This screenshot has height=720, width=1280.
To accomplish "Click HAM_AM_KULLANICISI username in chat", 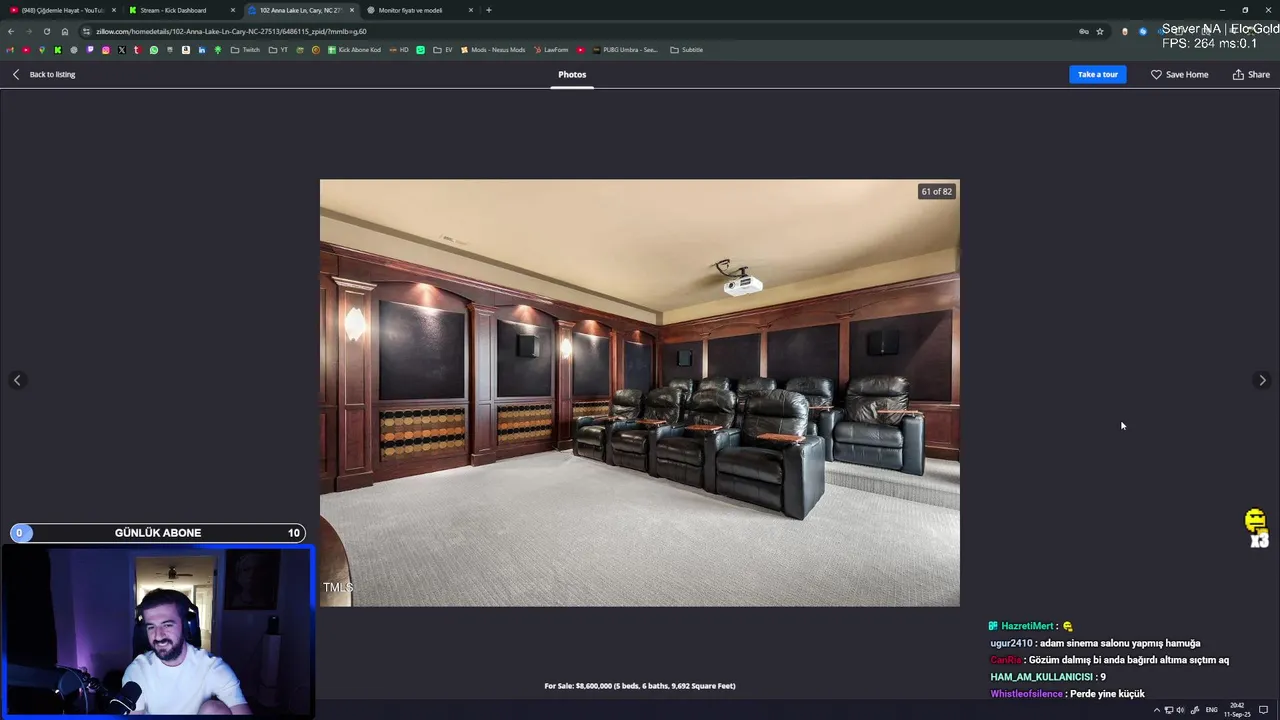I will point(1041,677).
